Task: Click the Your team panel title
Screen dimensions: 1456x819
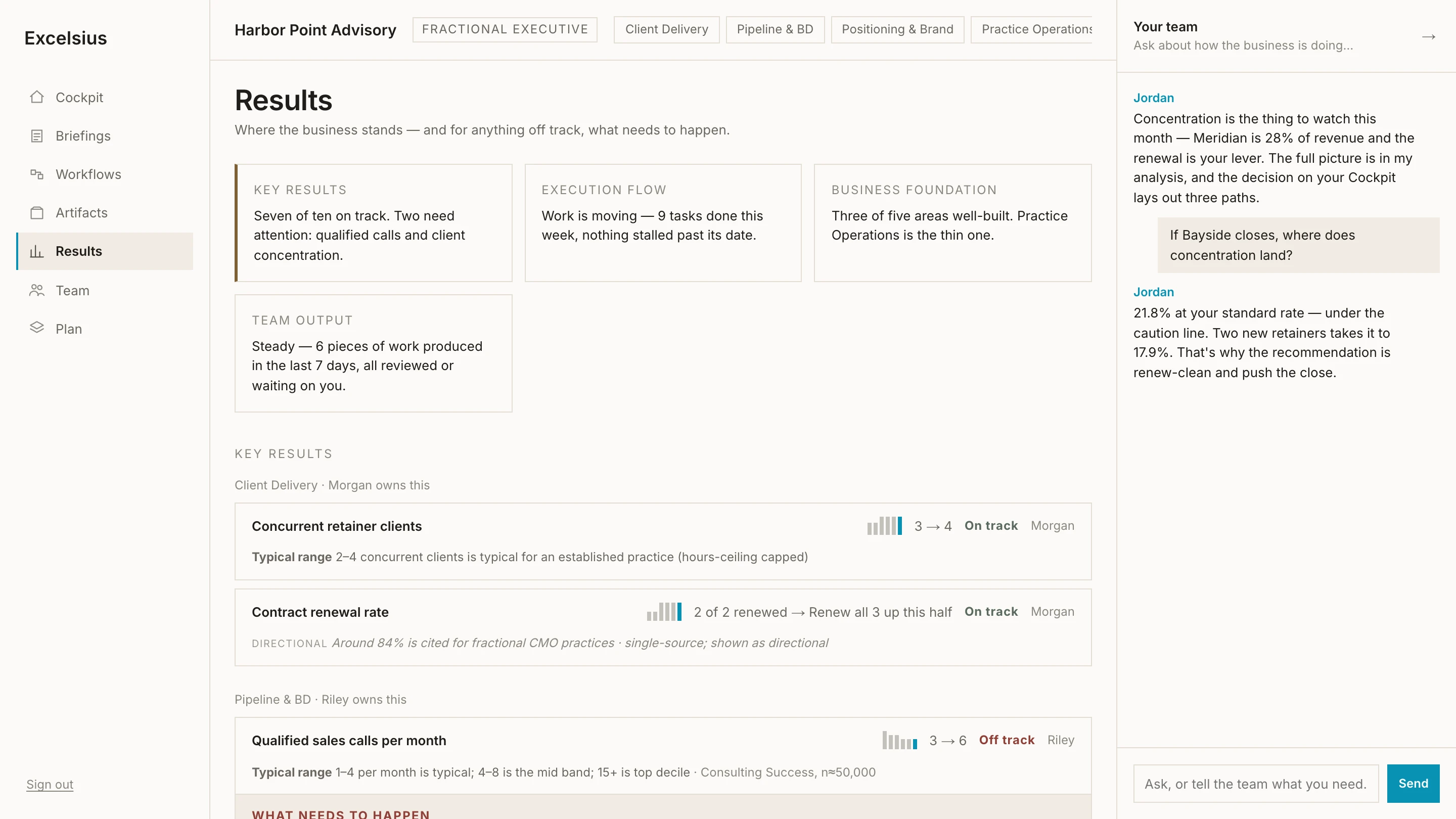Action: click(x=1165, y=27)
